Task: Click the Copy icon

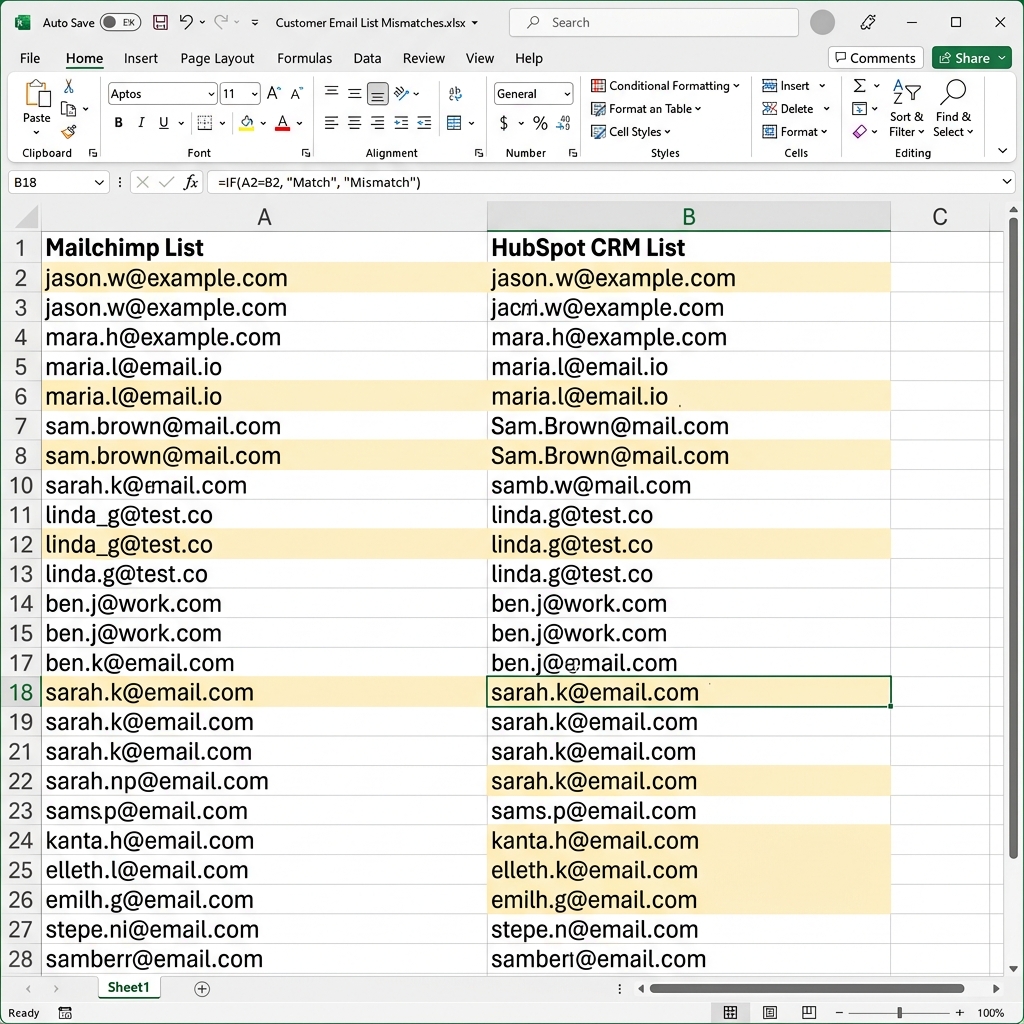Action: click(68, 109)
